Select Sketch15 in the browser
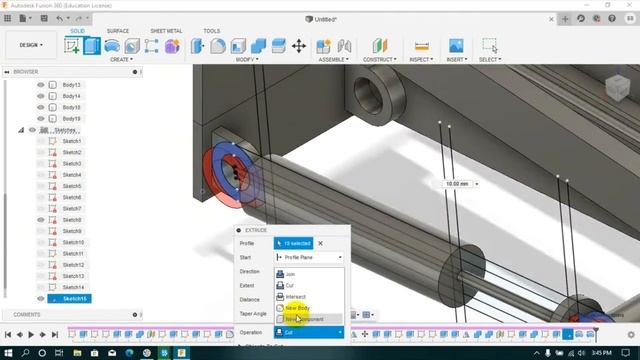The image size is (640, 360). (x=70, y=299)
